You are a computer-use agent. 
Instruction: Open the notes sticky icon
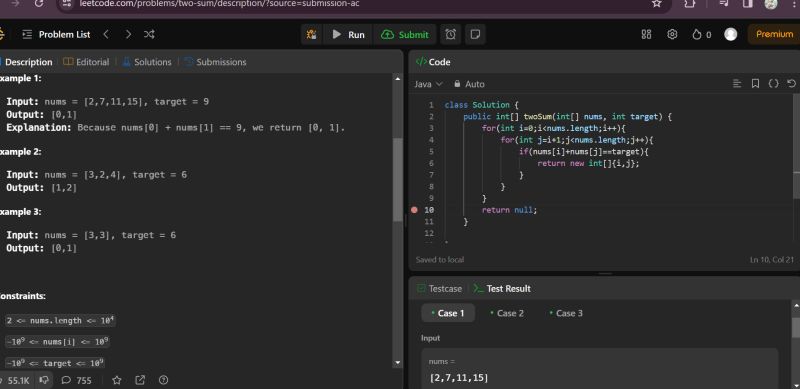[x=475, y=35]
